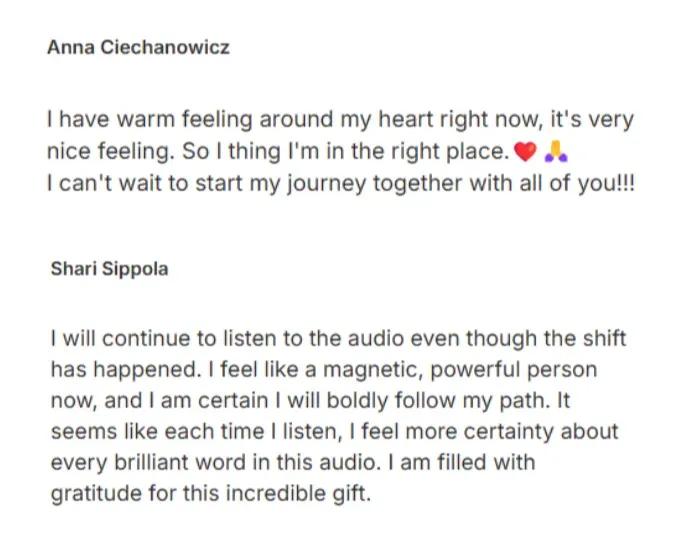Click the line "I will continue to listen"
Image resolution: width=682 pixels, height=535 pixels.
(338, 338)
